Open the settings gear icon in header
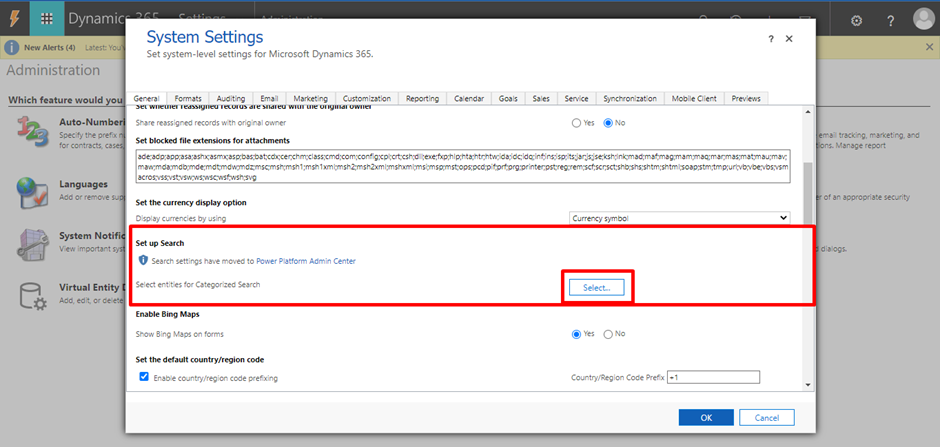The height and width of the screenshot is (447, 940). [857, 20]
